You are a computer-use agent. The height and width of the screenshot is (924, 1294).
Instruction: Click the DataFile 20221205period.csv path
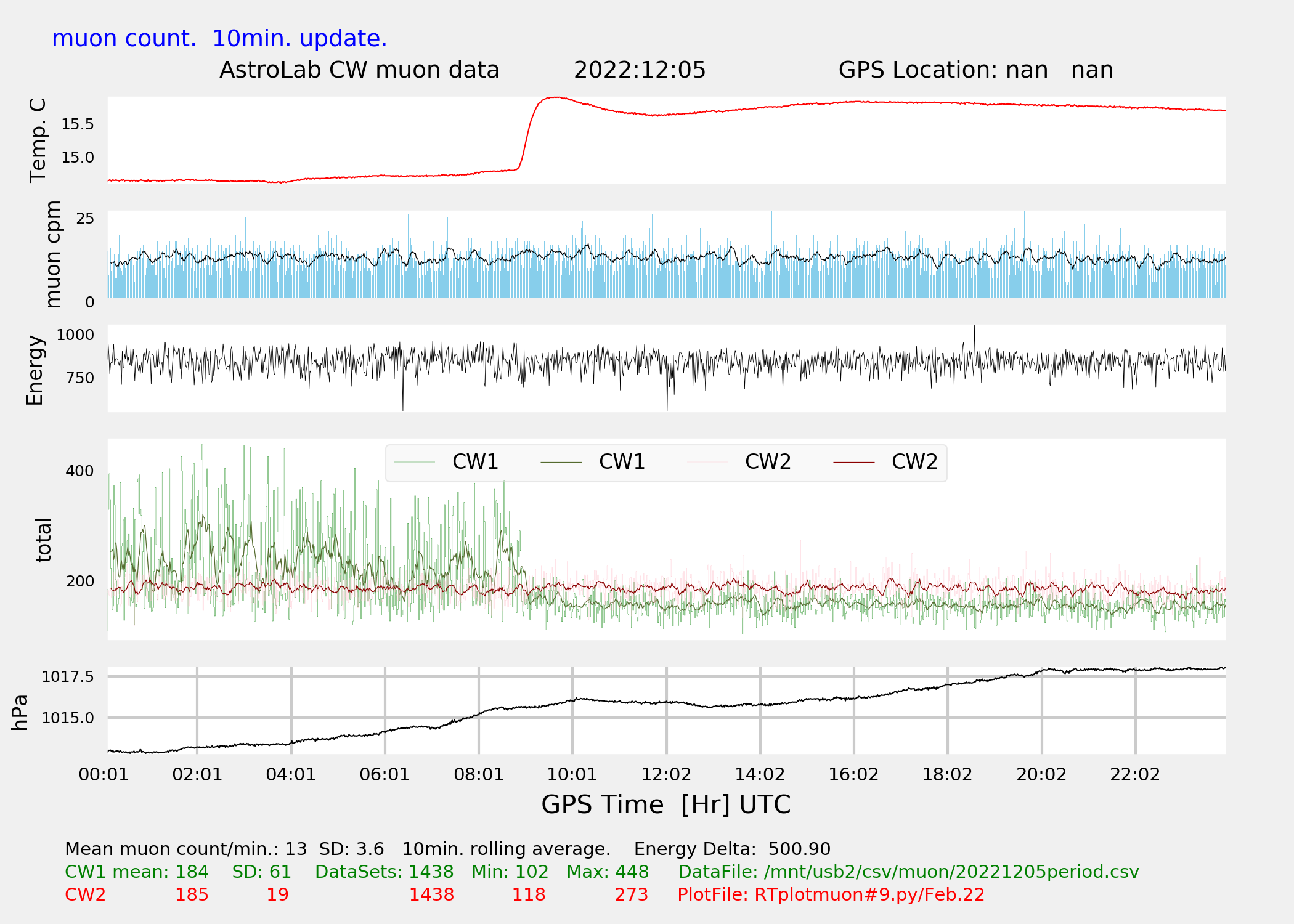pyautogui.click(x=908, y=872)
